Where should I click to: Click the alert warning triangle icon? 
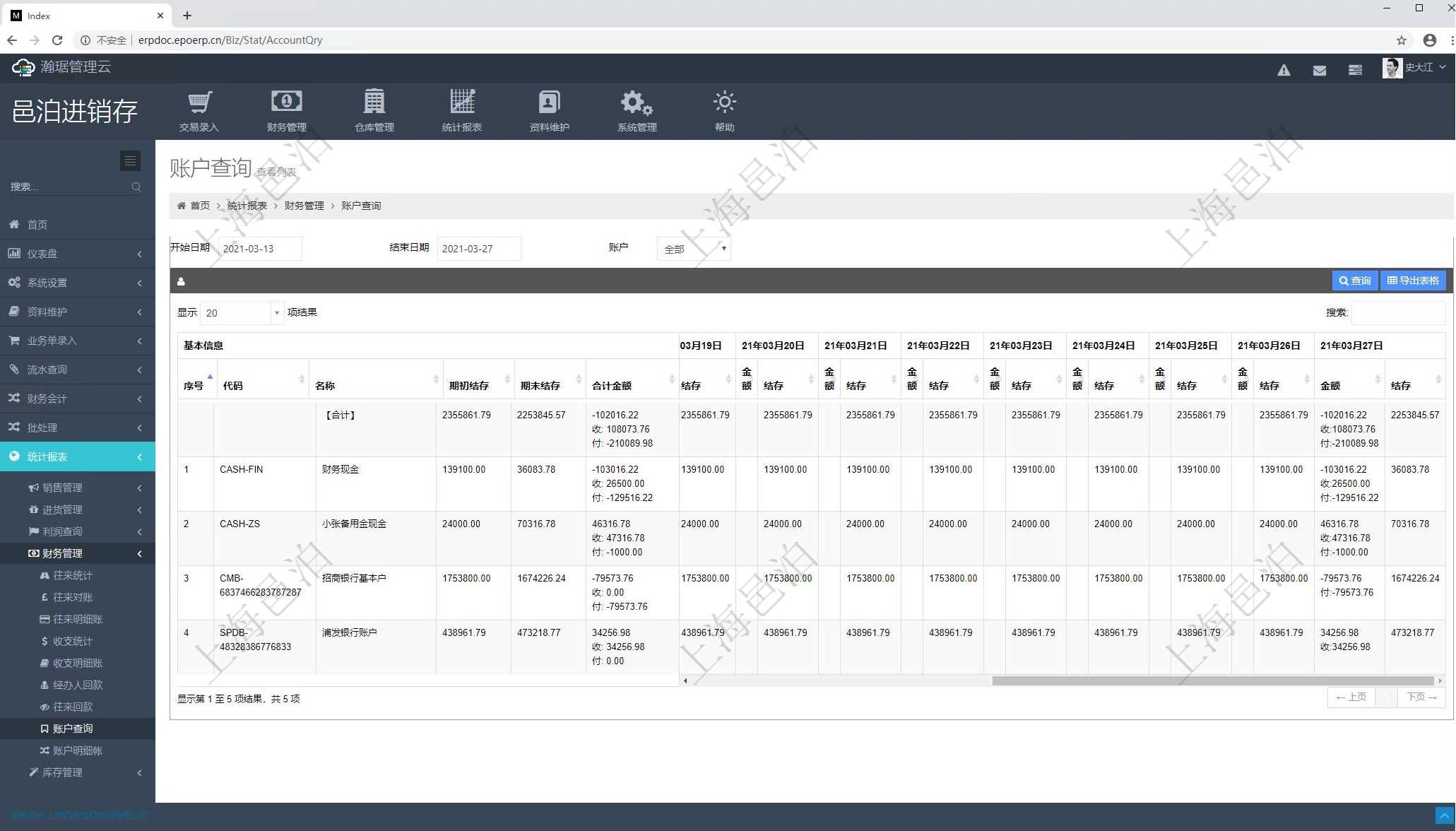point(1284,70)
